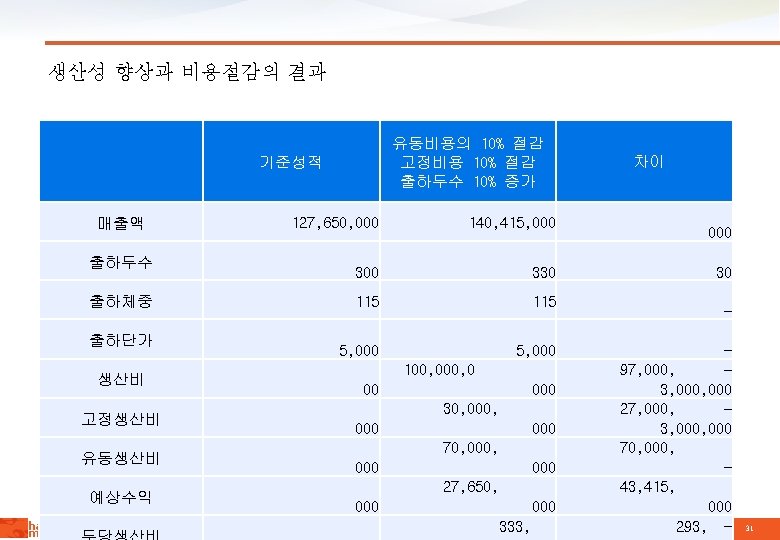Viewport: 780px width, 540px height.
Task: Click the 매출액 row label
Action: pos(121,223)
